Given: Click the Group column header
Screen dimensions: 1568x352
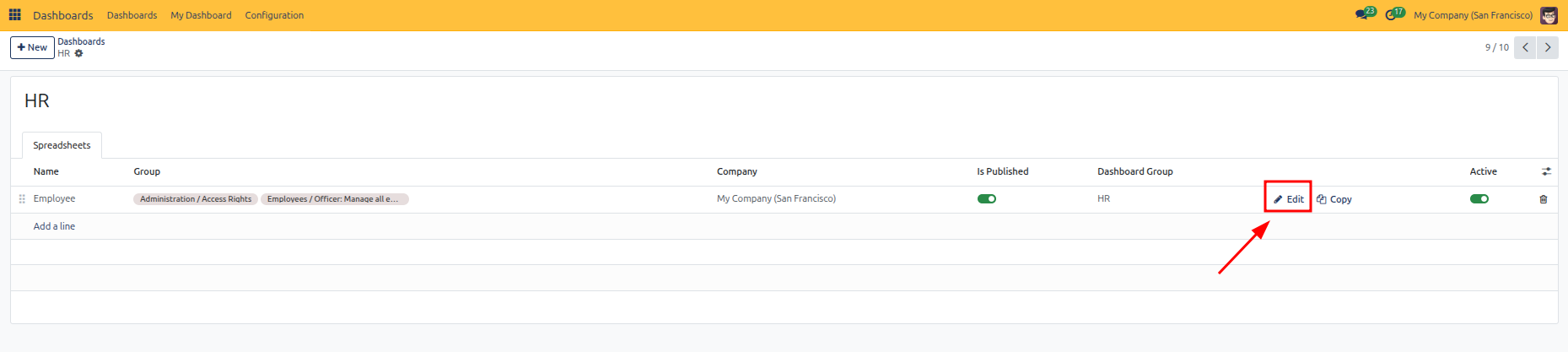Looking at the screenshot, I should (147, 171).
